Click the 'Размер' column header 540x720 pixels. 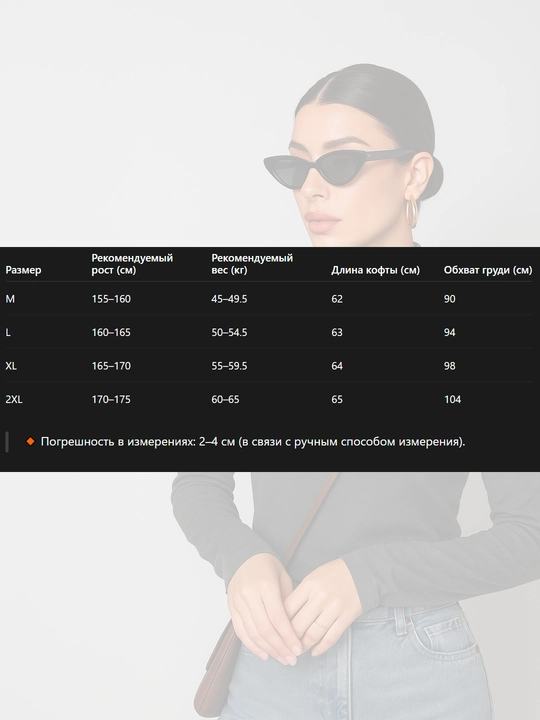(23, 270)
